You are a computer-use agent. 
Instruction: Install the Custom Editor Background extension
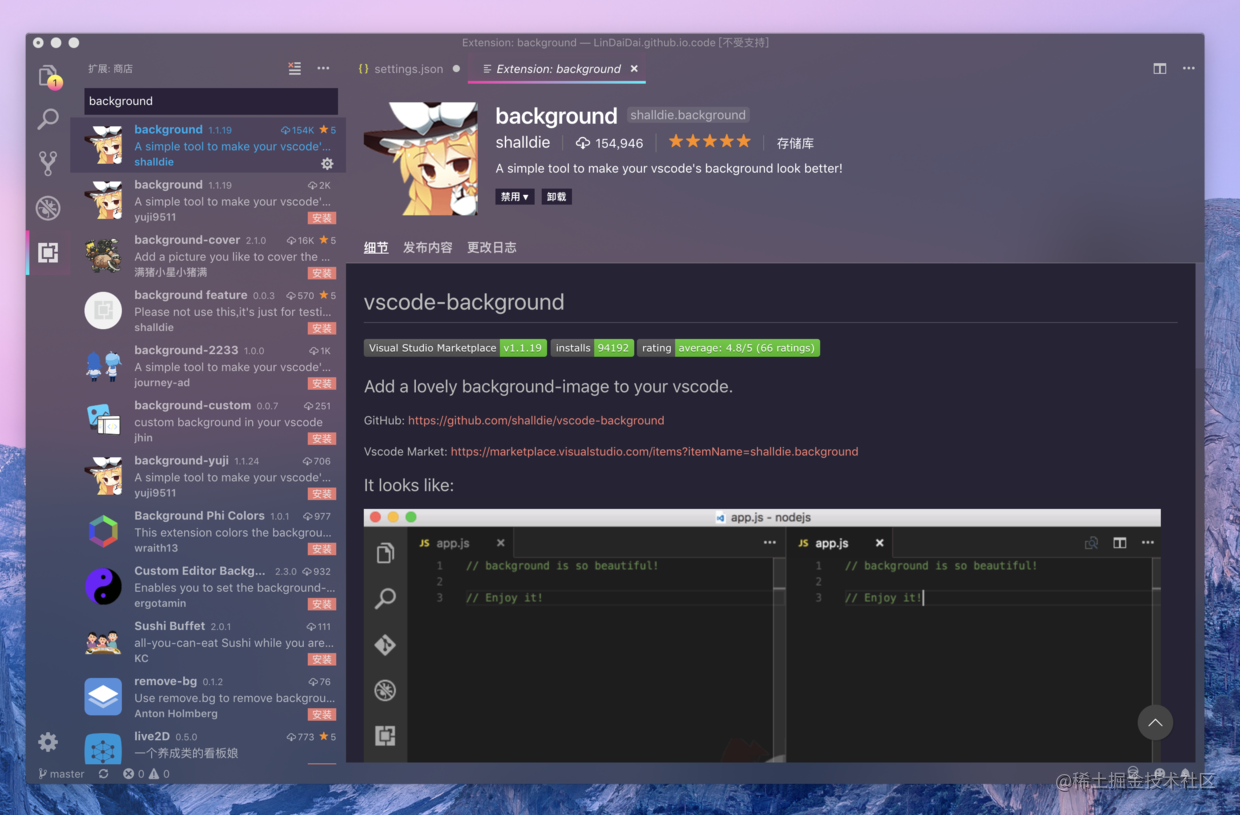pyautogui.click(x=322, y=604)
